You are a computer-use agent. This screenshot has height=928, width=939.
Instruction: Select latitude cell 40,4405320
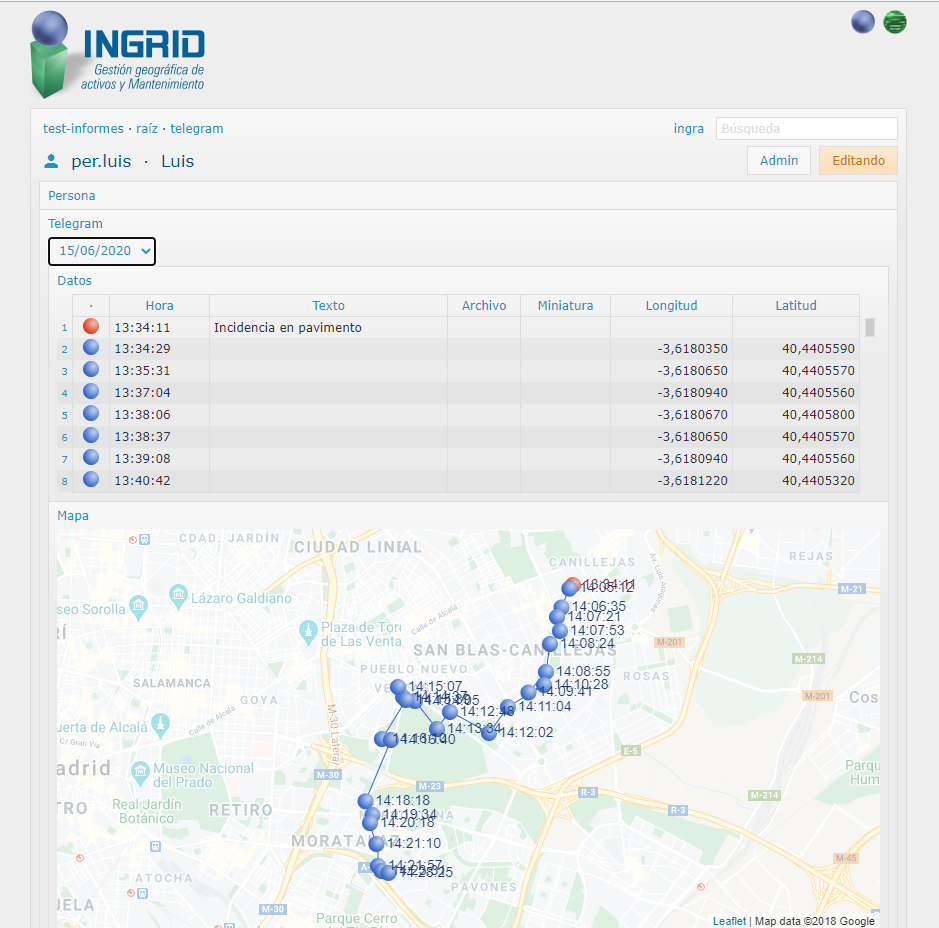tap(796, 481)
